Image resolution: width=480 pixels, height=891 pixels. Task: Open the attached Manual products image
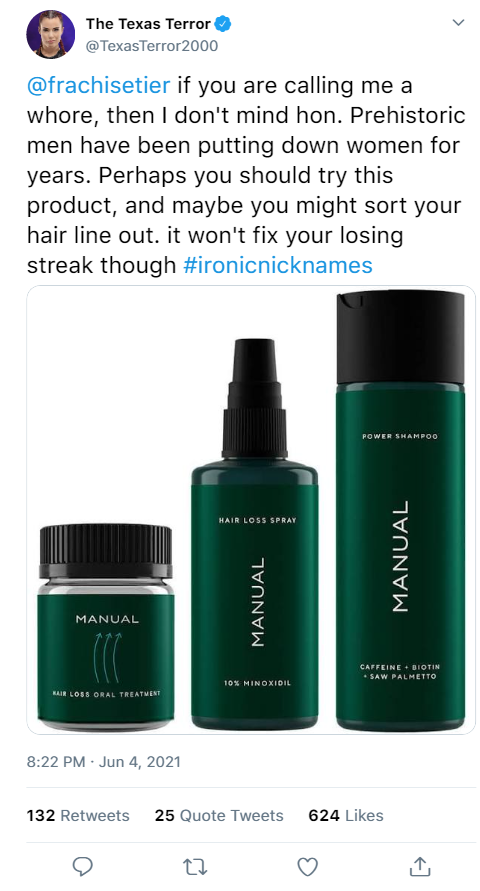click(x=251, y=510)
